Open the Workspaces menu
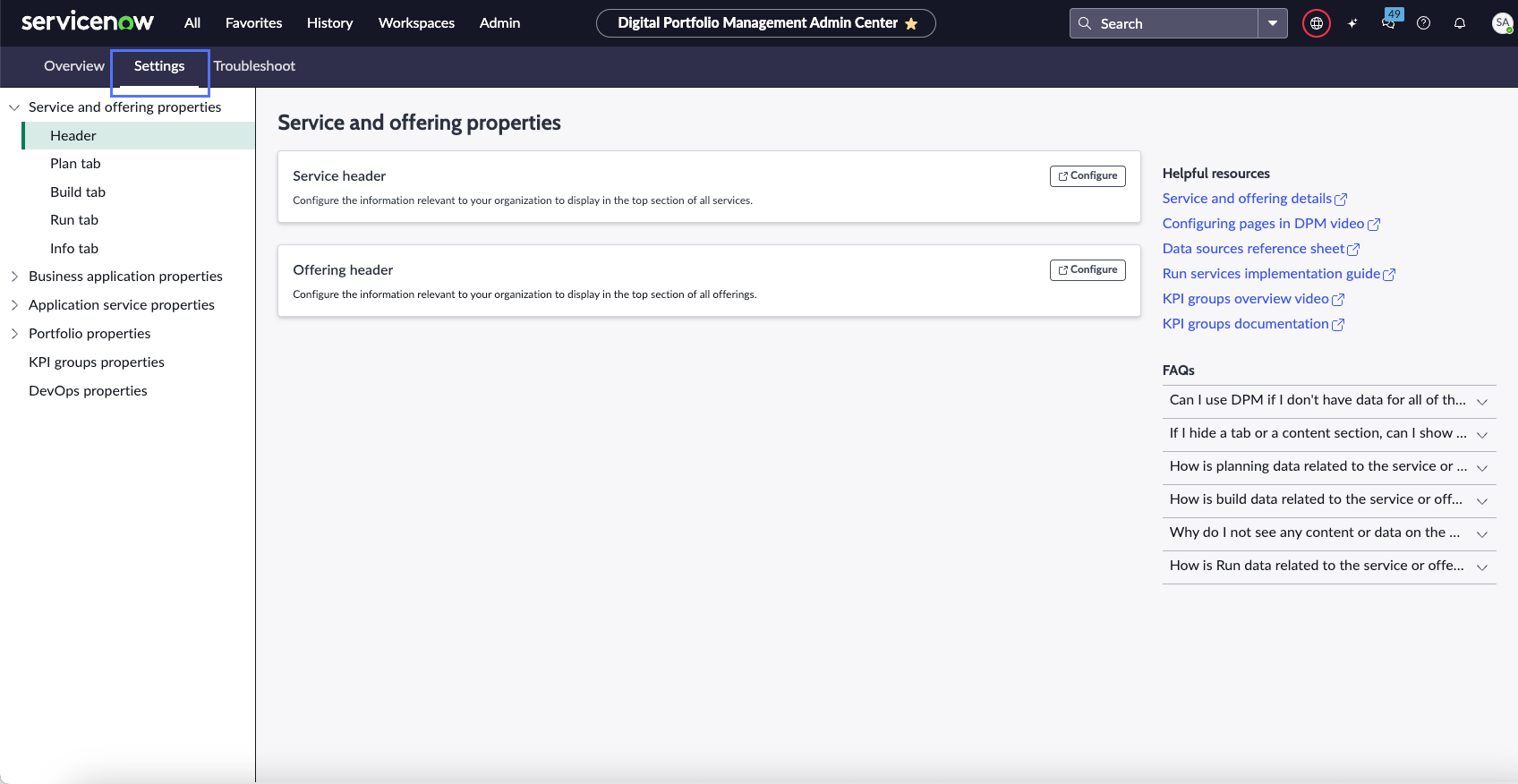The image size is (1518, 784). point(416,23)
